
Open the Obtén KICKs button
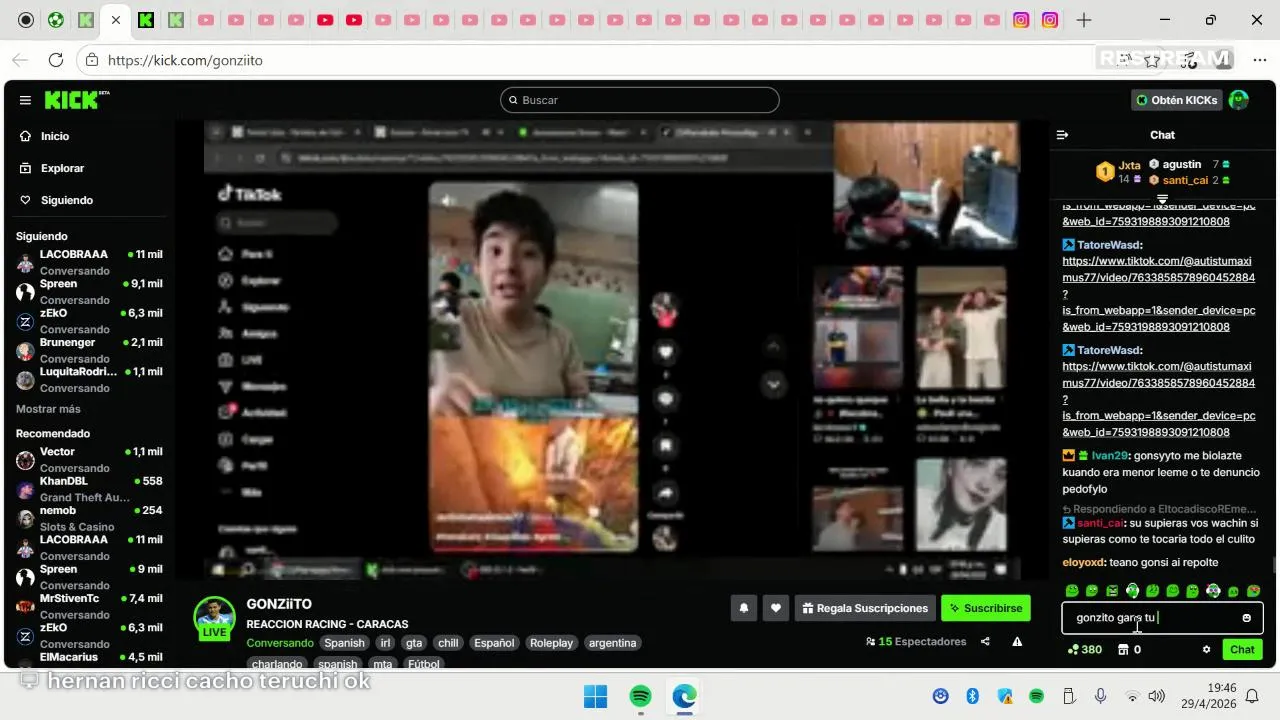(1176, 100)
